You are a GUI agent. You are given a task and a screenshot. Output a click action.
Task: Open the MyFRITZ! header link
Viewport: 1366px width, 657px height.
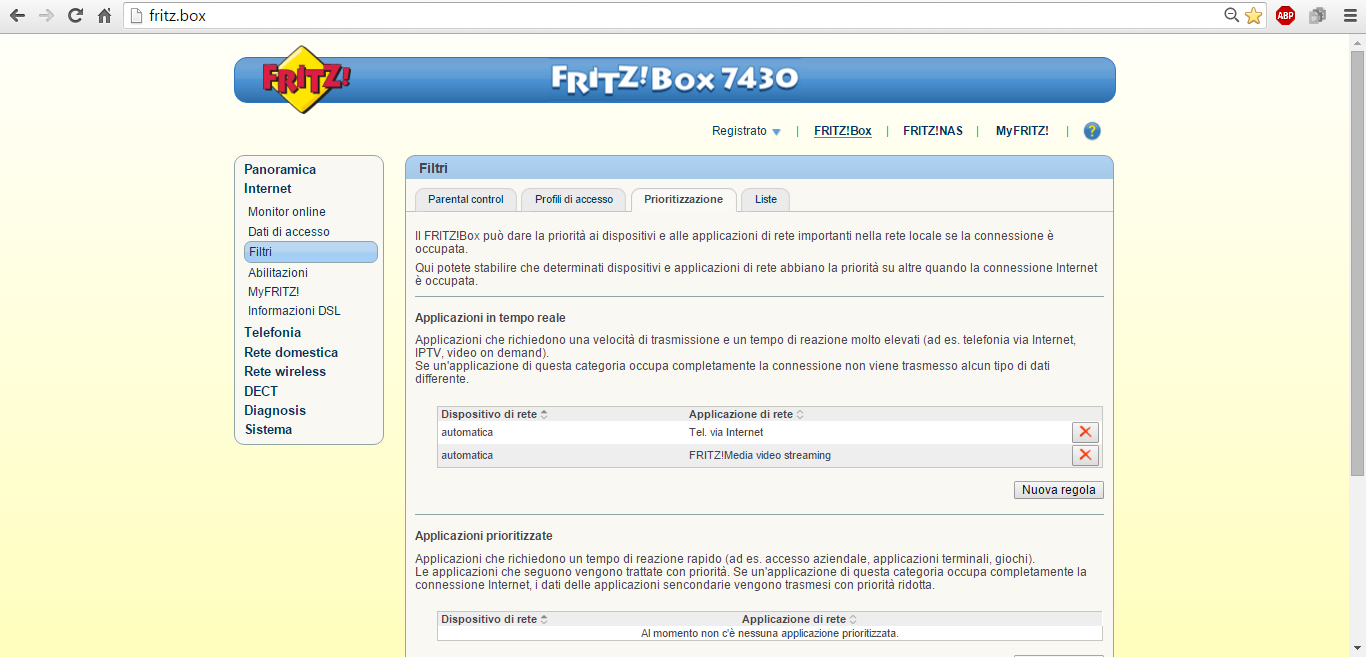point(1021,131)
